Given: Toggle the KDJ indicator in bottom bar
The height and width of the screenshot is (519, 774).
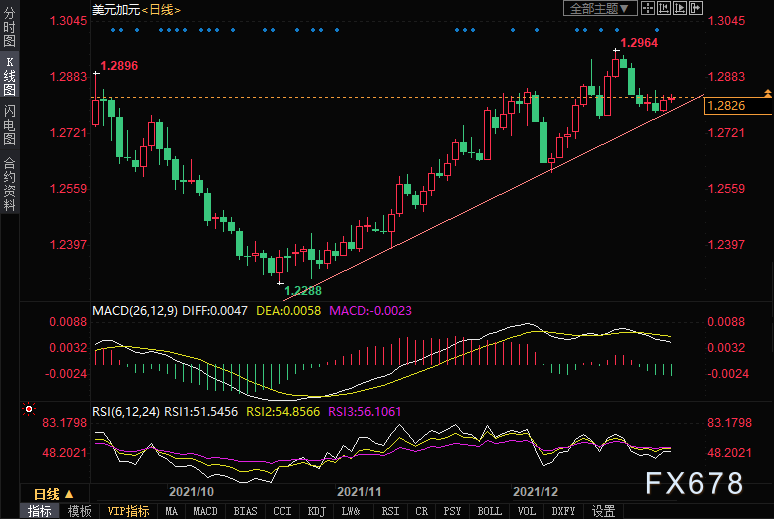Looking at the screenshot, I should click(x=315, y=511).
